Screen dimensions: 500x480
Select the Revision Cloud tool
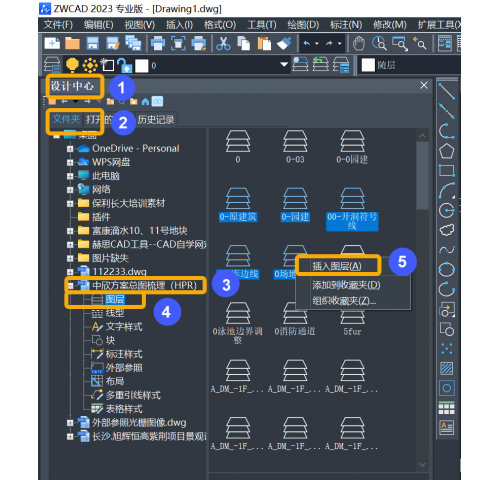447,230
